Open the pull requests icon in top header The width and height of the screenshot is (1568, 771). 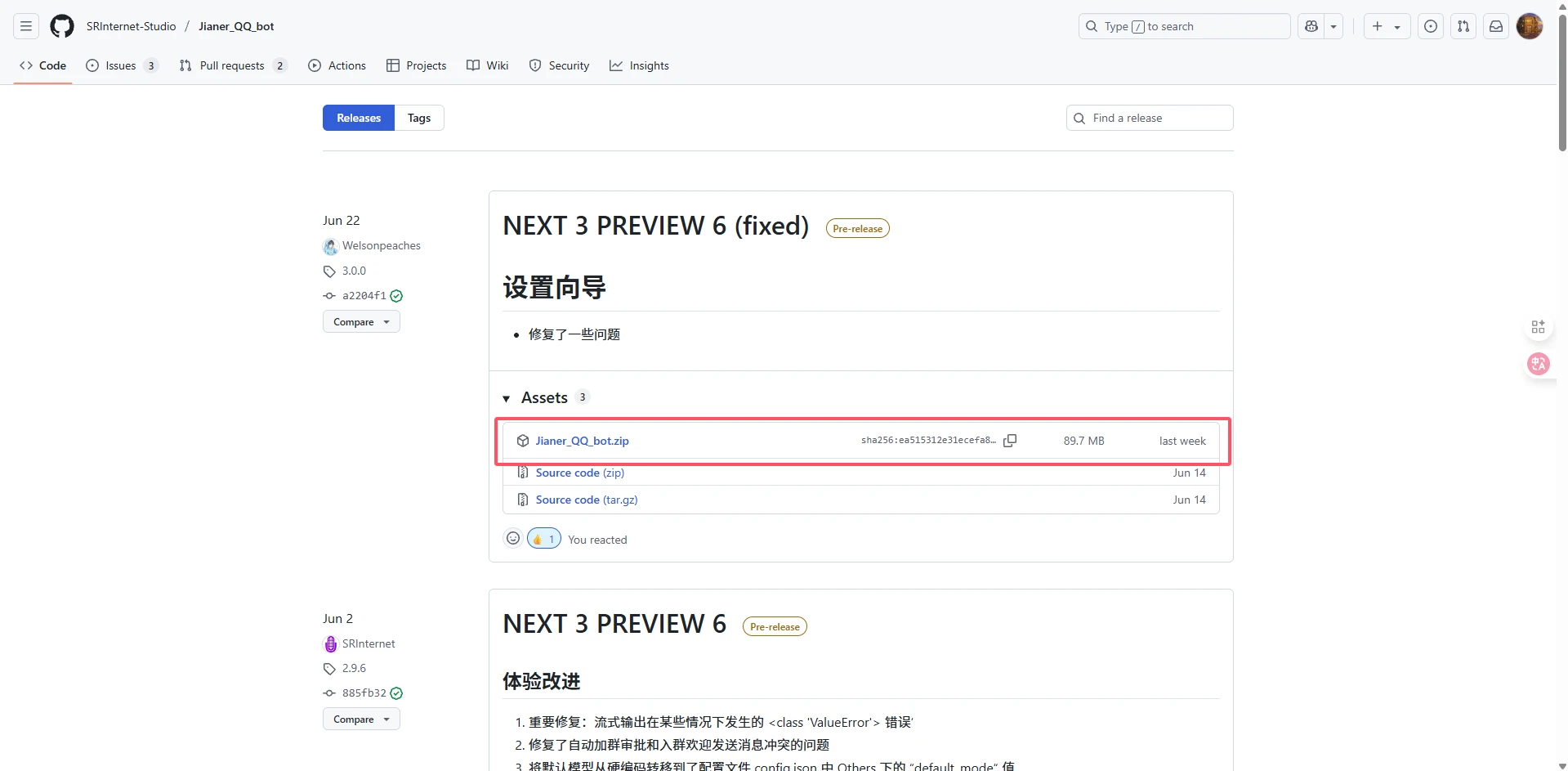point(1463,26)
